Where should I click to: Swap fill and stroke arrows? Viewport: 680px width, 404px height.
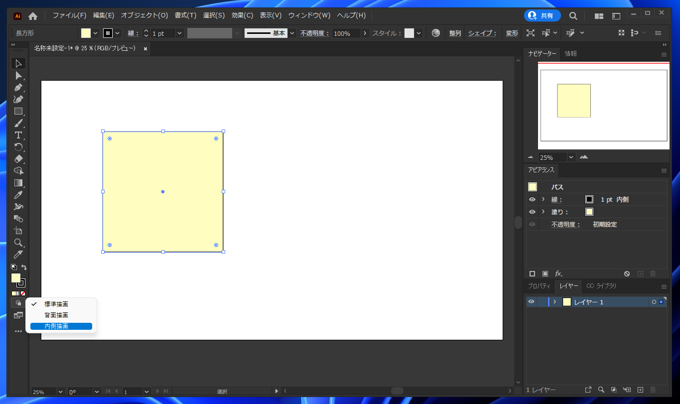pos(24,267)
